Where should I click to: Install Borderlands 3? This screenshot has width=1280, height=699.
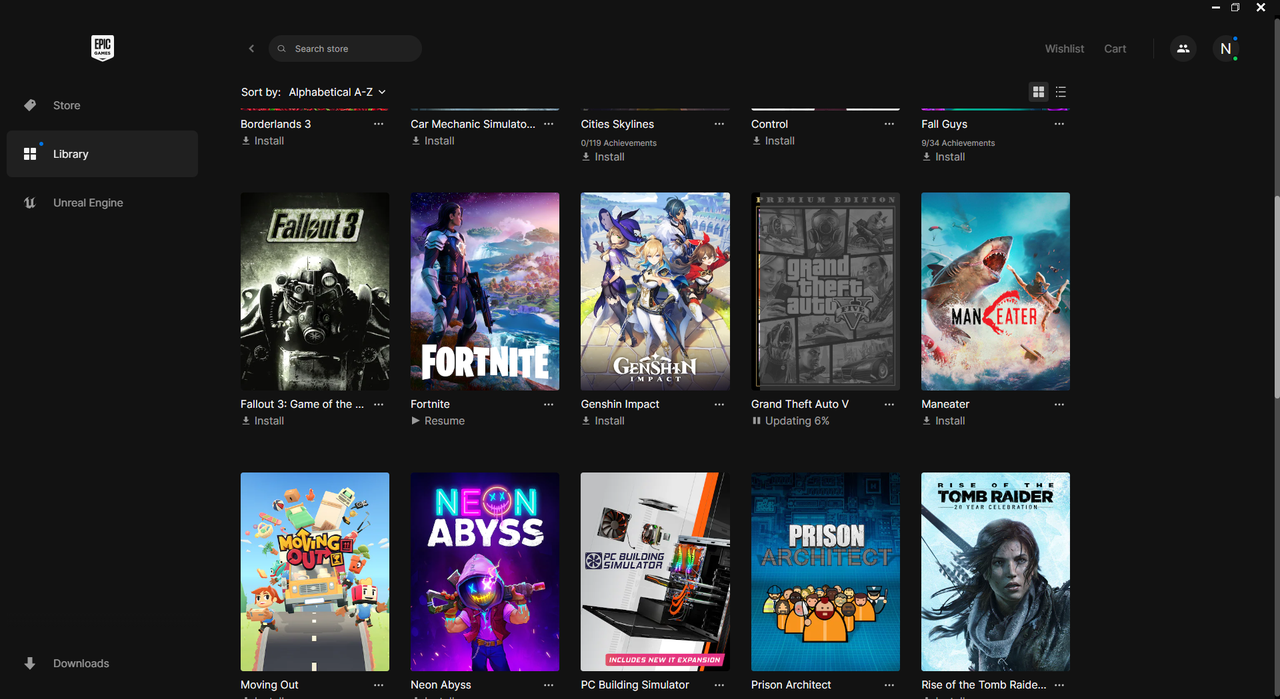pos(263,141)
